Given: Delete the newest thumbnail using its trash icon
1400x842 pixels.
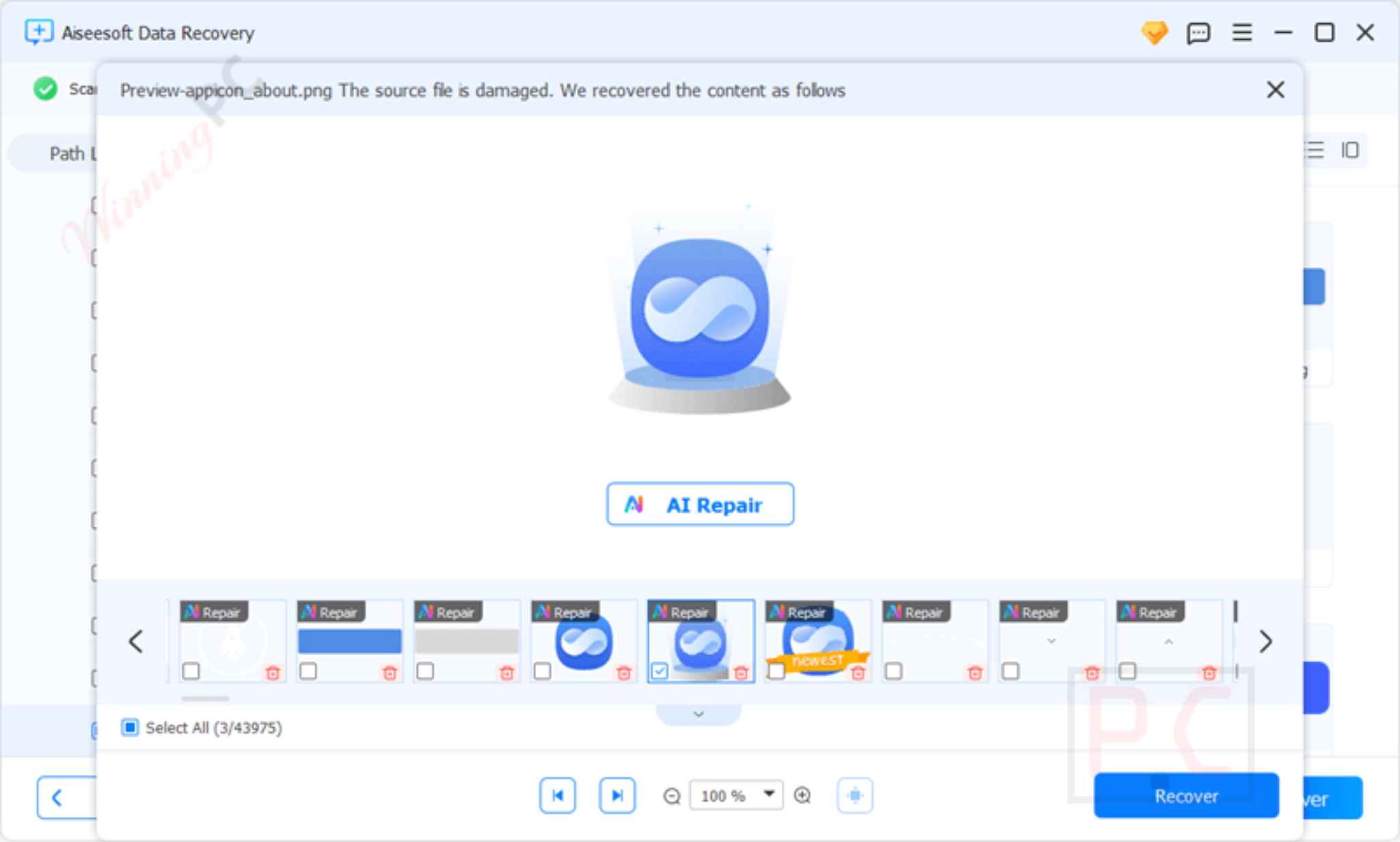Looking at the screenshot, I should coord(858,674).
